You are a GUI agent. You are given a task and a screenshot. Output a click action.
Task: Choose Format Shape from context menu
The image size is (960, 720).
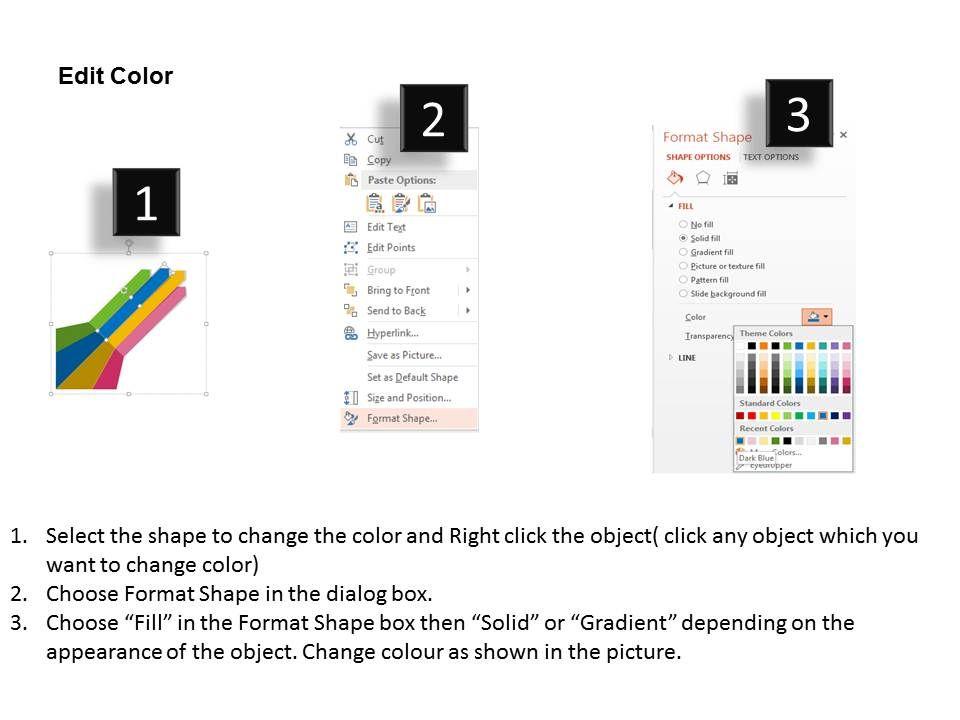point(402,418)
